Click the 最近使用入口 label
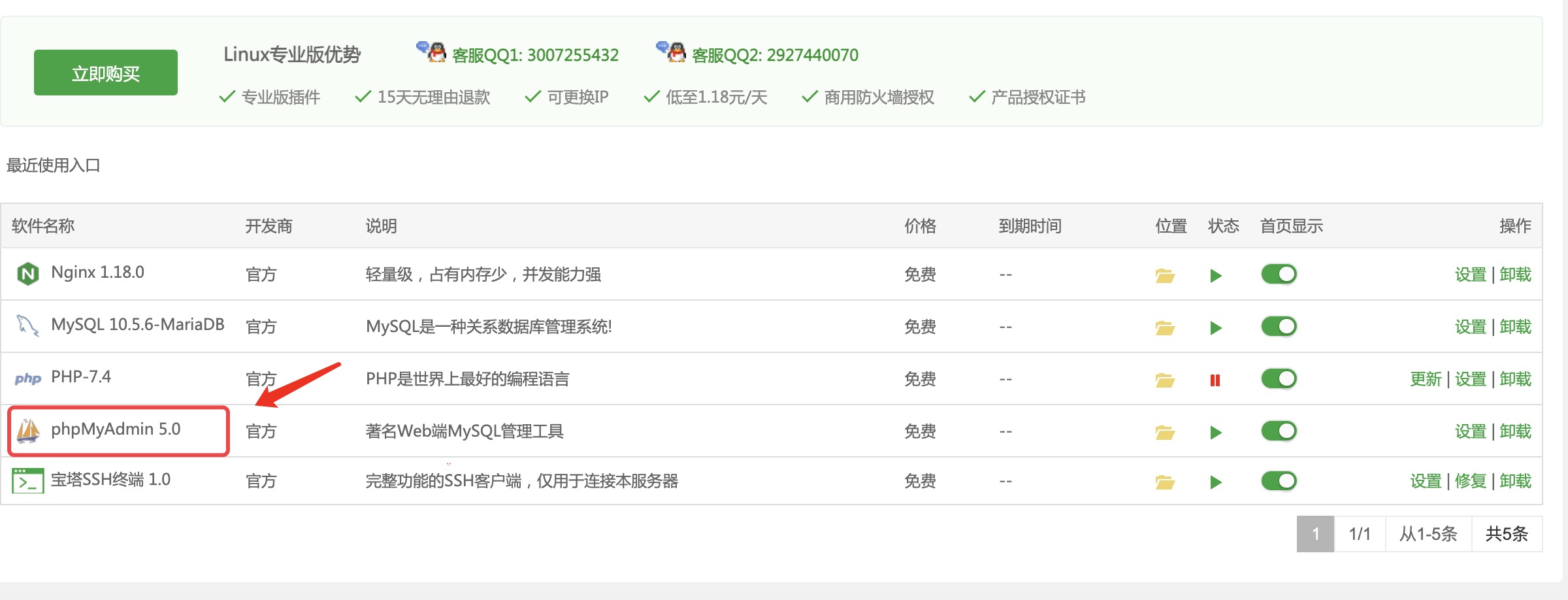Image resolution: width=1568 pixels, height=600 pixels. tap(54, 165)
